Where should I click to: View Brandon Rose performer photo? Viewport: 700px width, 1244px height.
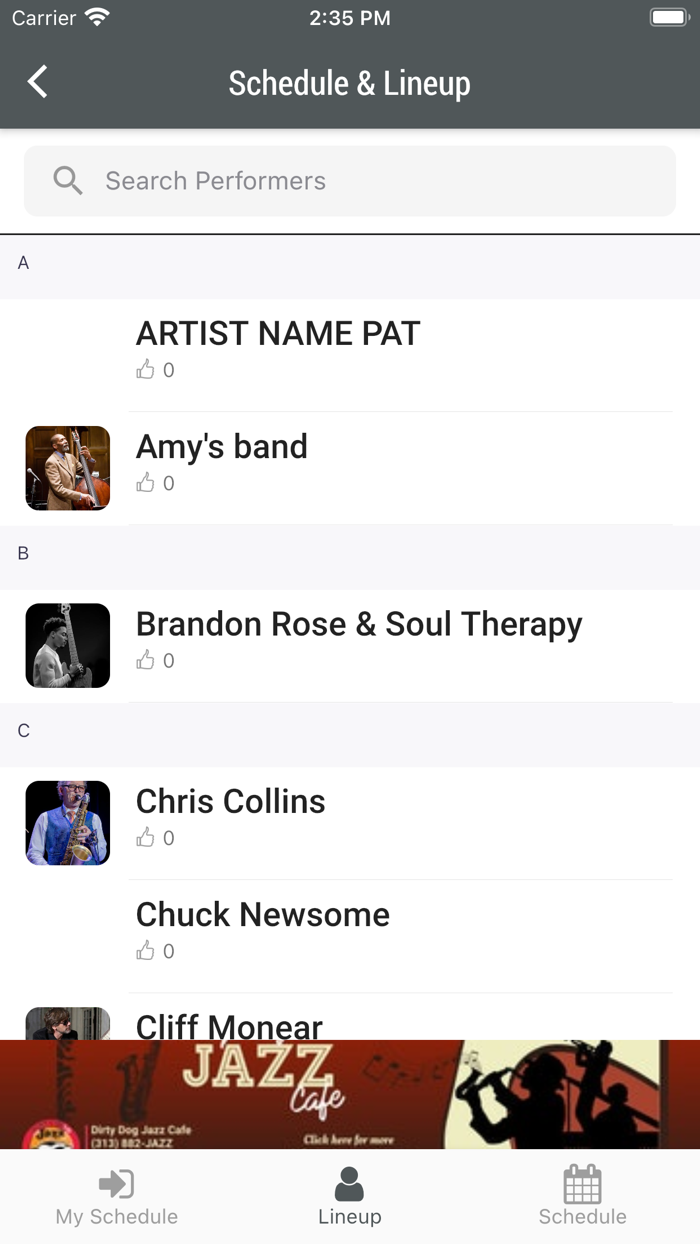click(68, 645)
